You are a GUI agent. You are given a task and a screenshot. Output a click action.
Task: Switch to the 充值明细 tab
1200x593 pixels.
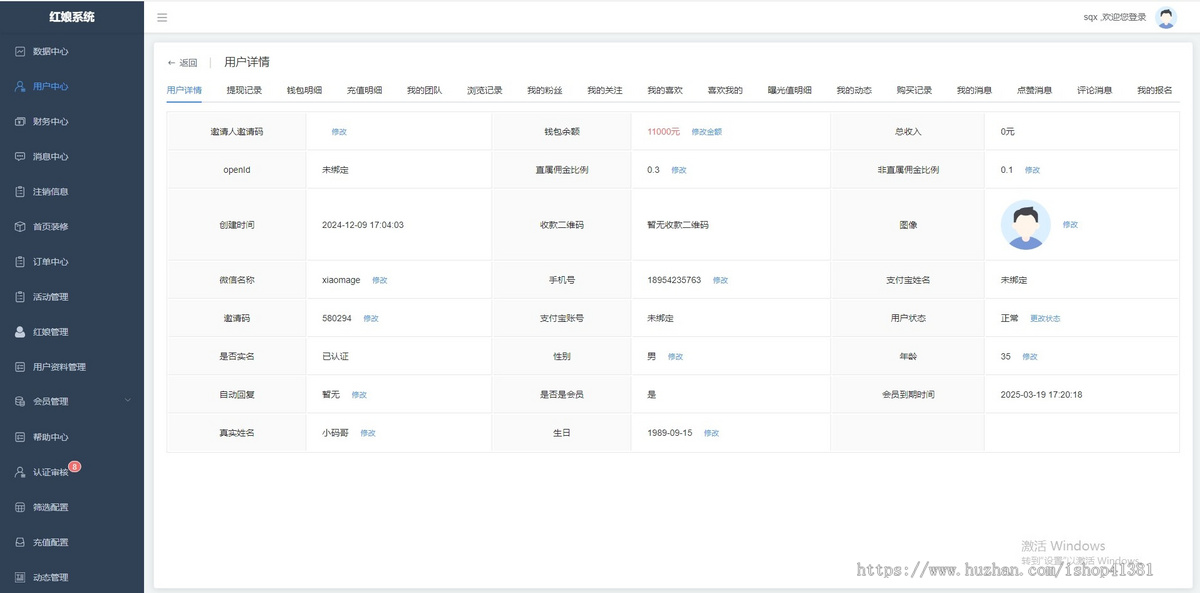[x=364, y=90]
